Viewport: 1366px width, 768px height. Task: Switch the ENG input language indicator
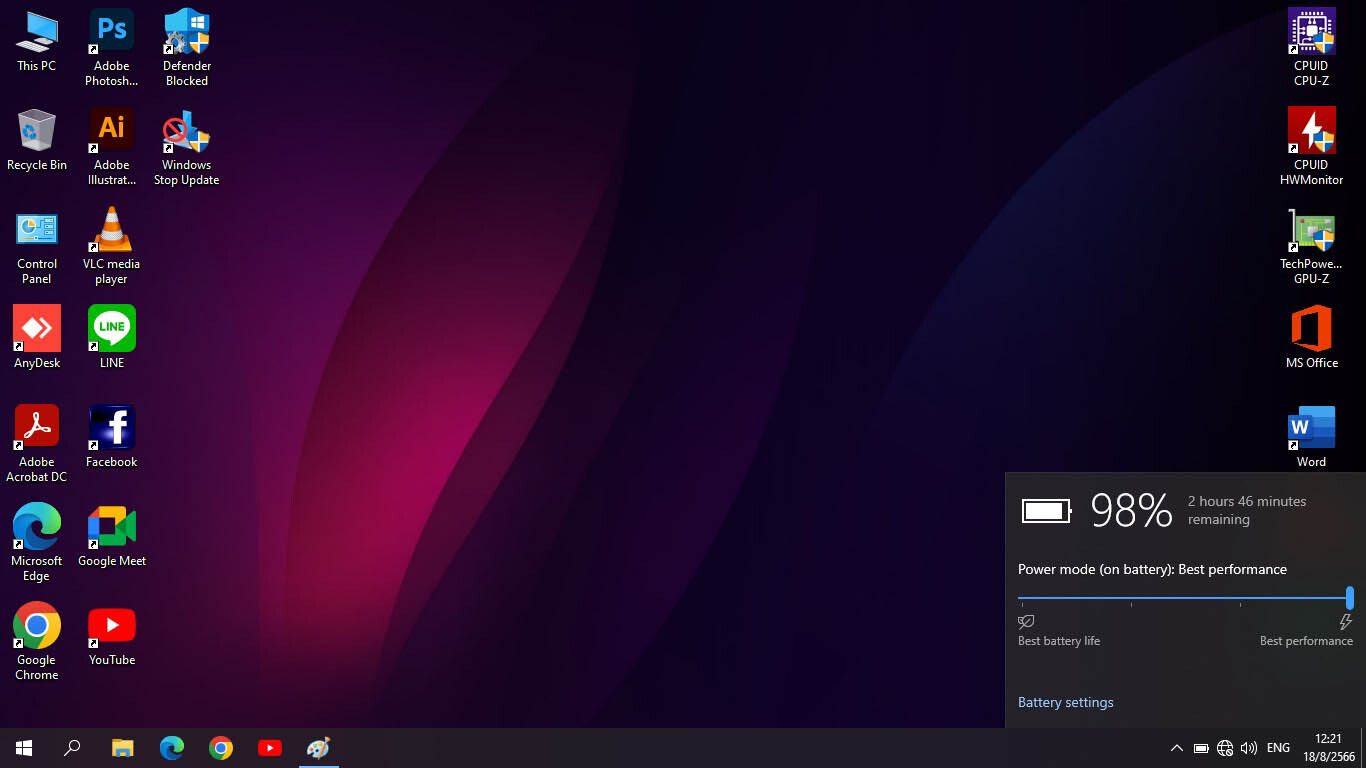[x=1278, y=748]
